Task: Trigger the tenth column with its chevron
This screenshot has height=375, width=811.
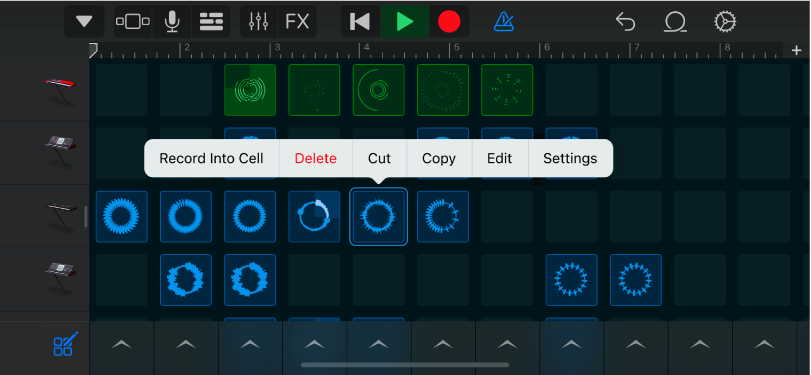Action: pos(700,344)
